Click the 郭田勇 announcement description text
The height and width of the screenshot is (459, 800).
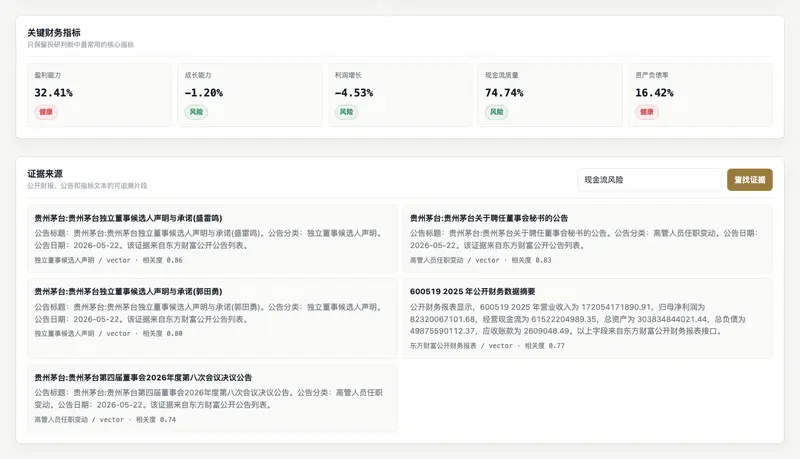pyautogui.click(x=208, y=313)
